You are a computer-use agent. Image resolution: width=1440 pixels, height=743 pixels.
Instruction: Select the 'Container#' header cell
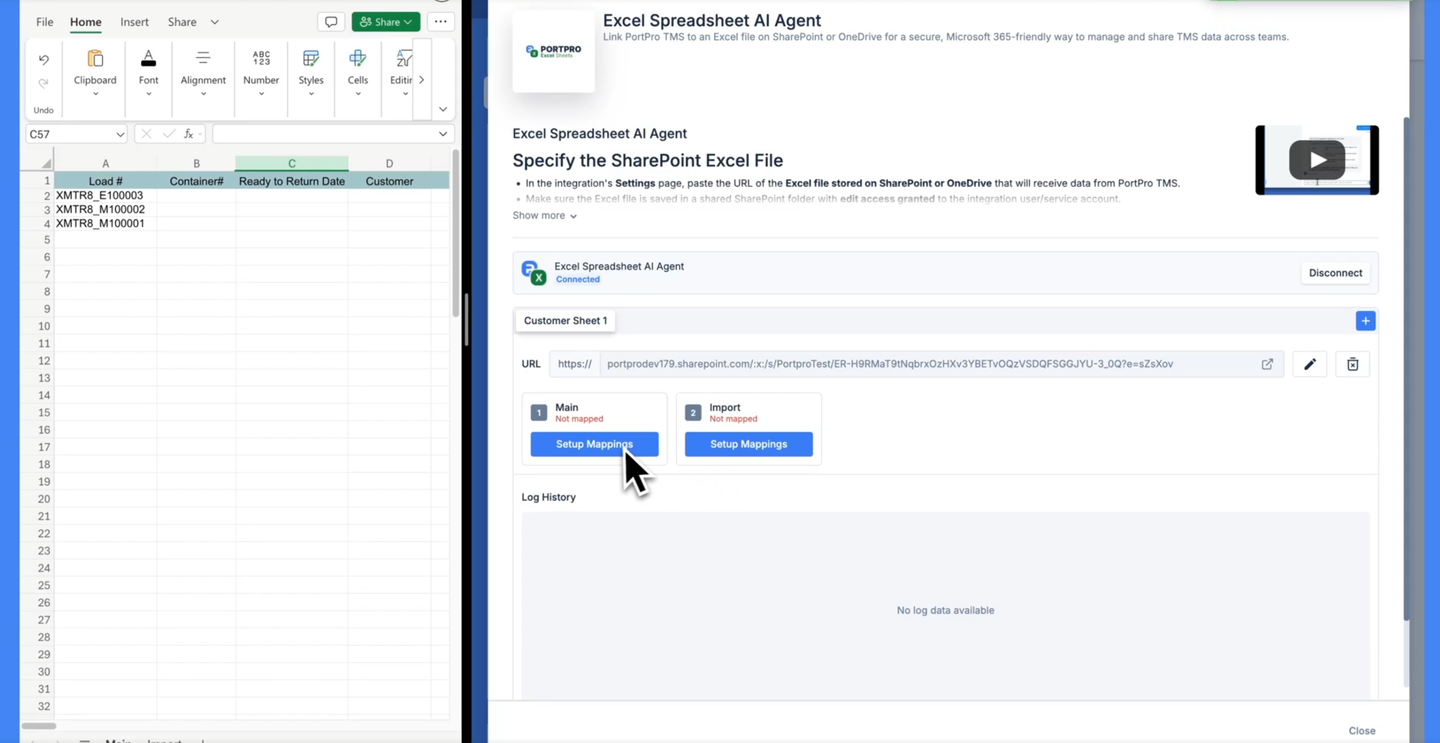click(x=196, y=181)
